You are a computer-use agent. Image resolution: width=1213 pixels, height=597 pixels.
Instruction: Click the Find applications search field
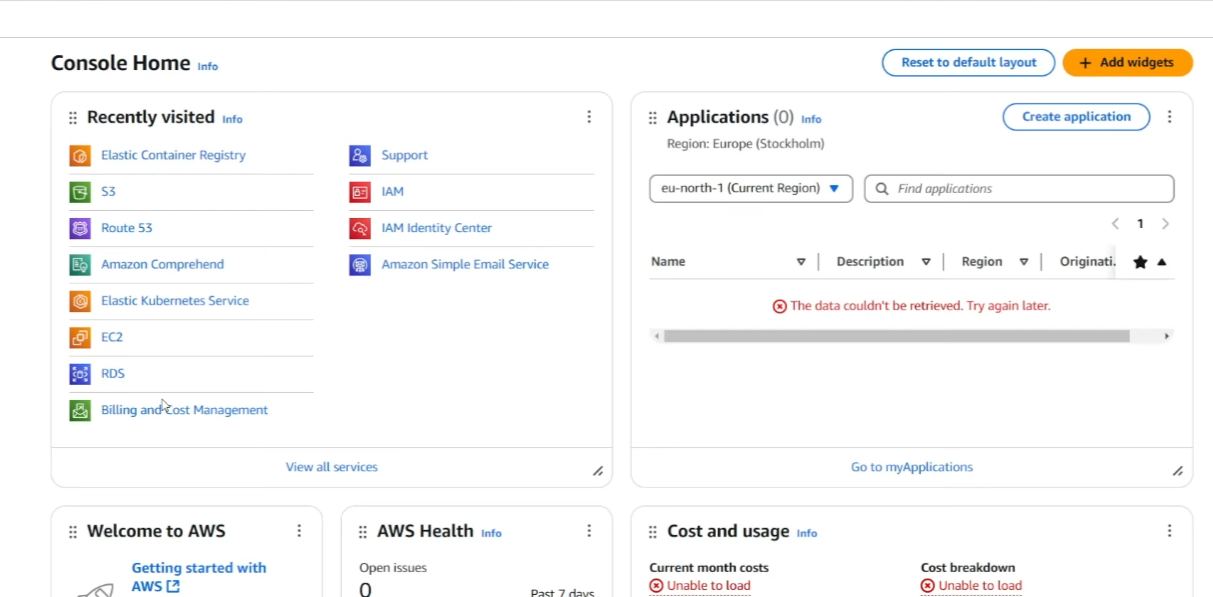click(1019, 188)
